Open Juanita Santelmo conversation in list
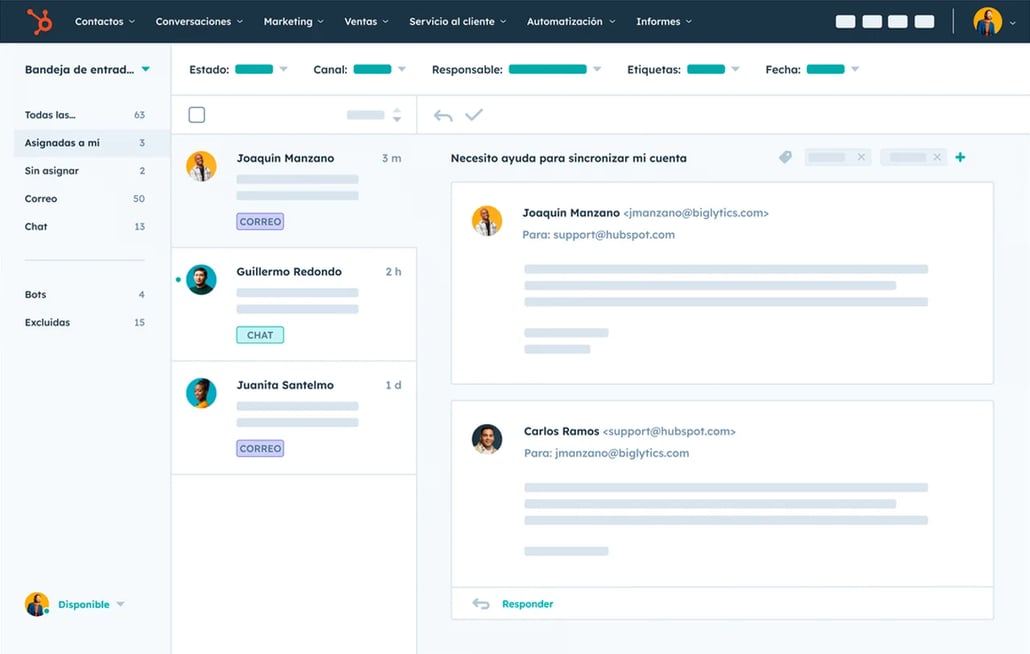 pyautogui.click(x=294, y=418)
